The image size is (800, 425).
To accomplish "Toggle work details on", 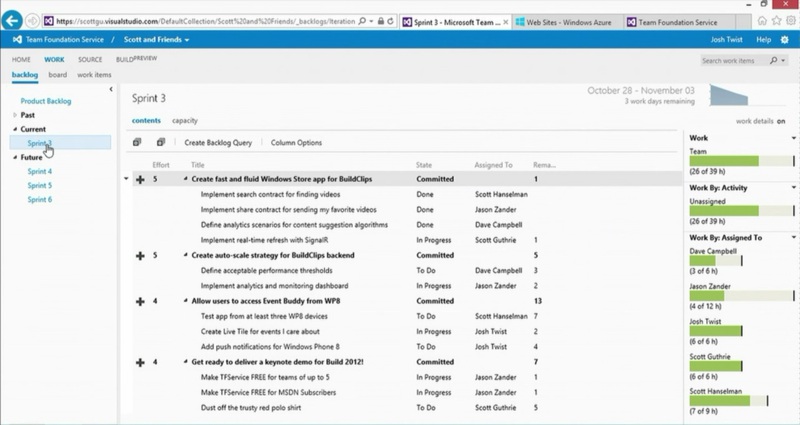I will (781, 121).
